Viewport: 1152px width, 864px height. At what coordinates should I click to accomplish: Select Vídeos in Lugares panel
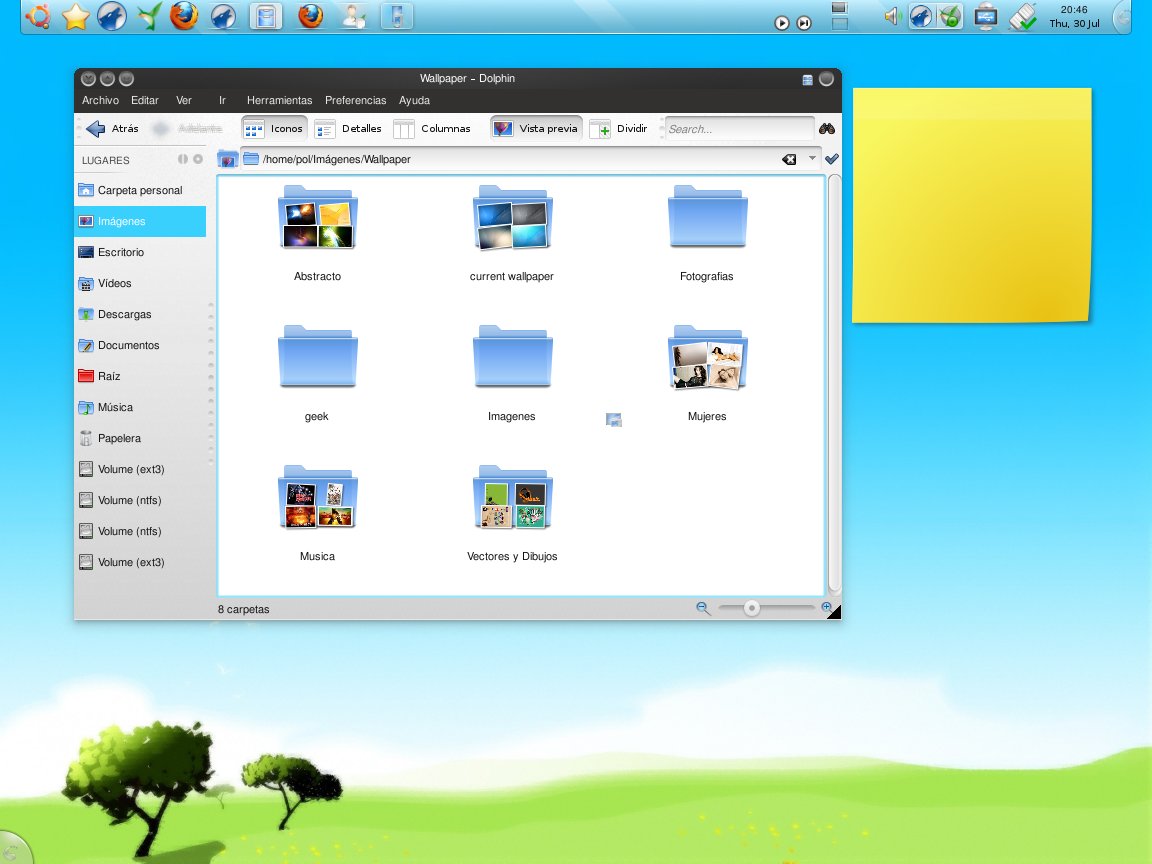click(140, 283)
